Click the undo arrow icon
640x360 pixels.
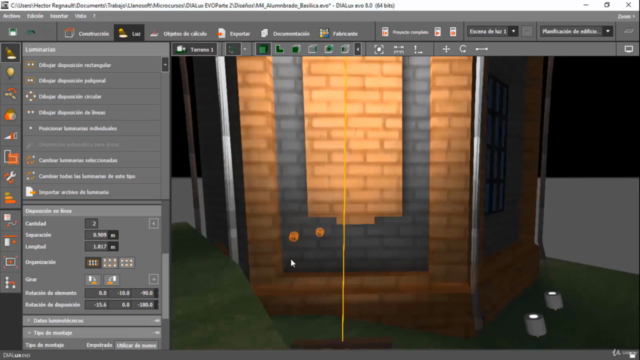(x=31, y=32)
